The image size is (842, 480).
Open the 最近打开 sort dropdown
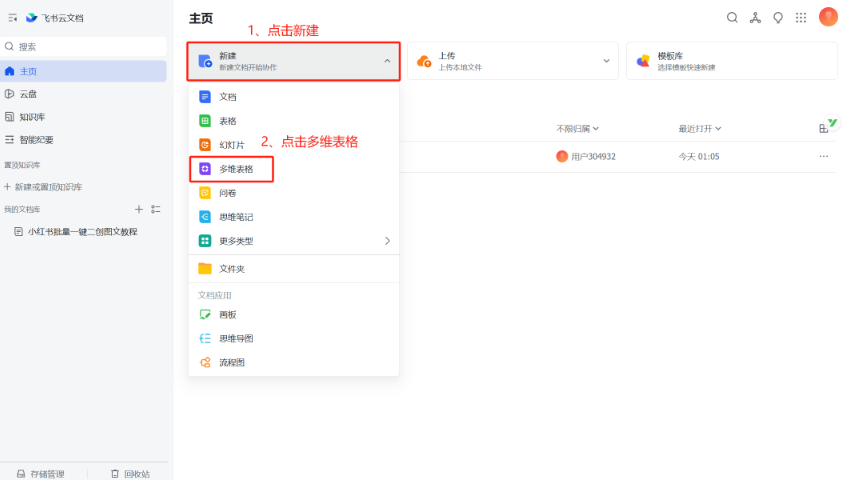[x=699, y=128]
